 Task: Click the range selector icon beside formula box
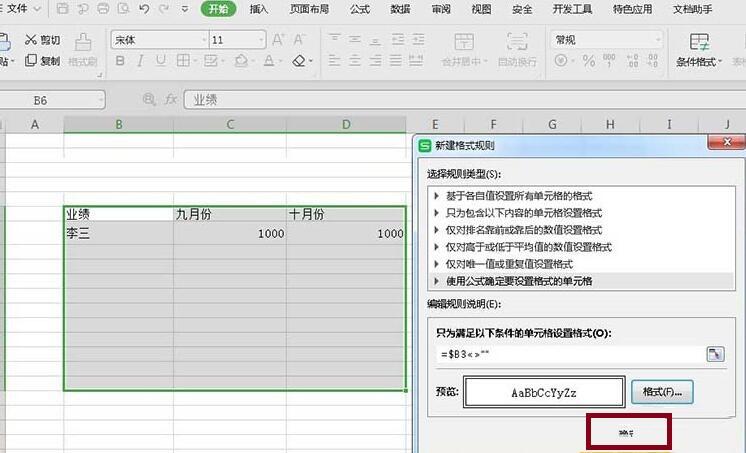coord(715,354)
